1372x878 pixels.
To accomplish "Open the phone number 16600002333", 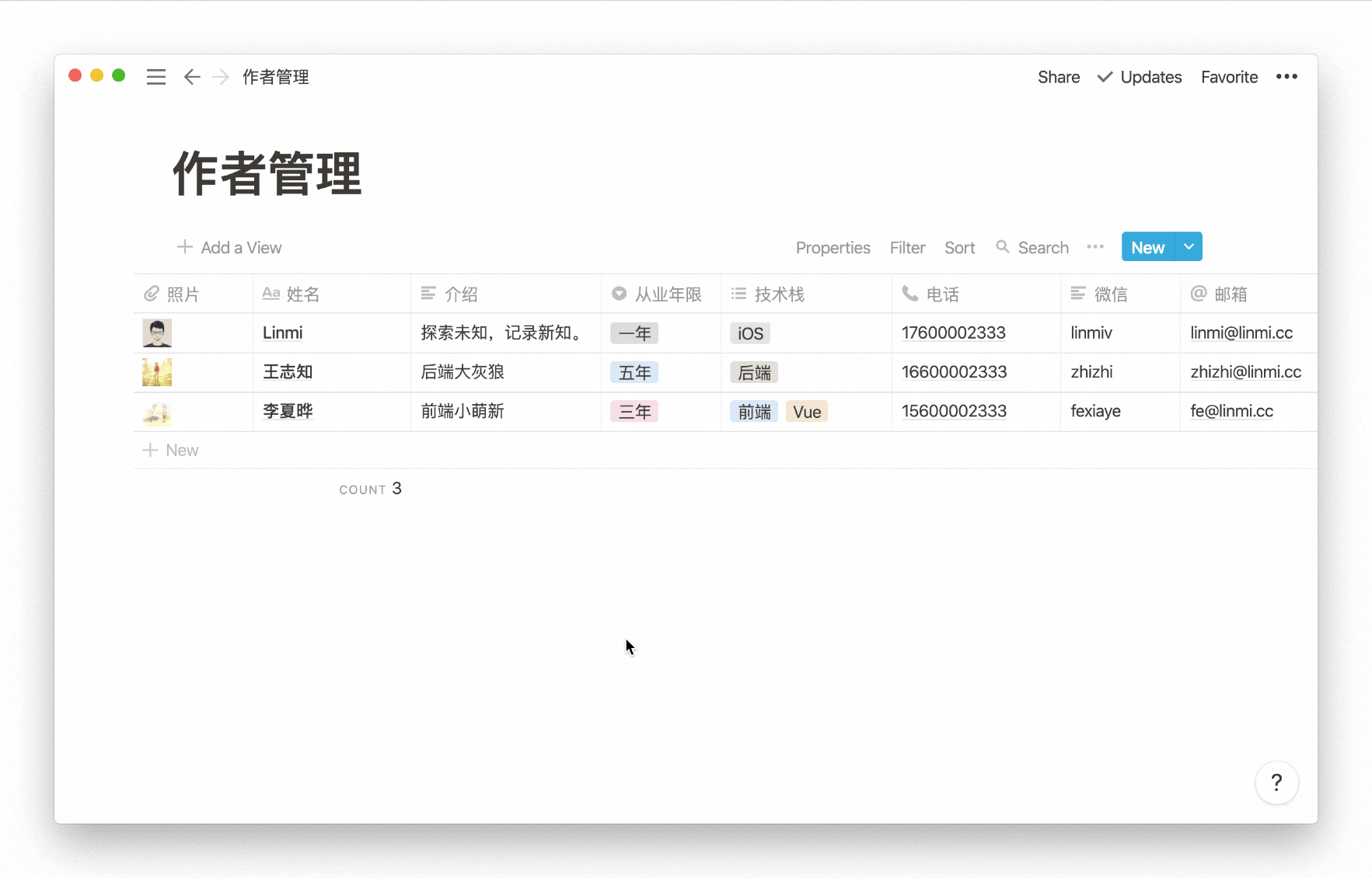I will [954, 371].
